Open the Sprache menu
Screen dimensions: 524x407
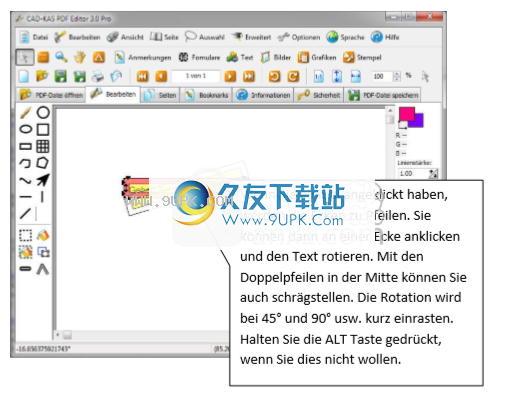click(x=345, y=37)
